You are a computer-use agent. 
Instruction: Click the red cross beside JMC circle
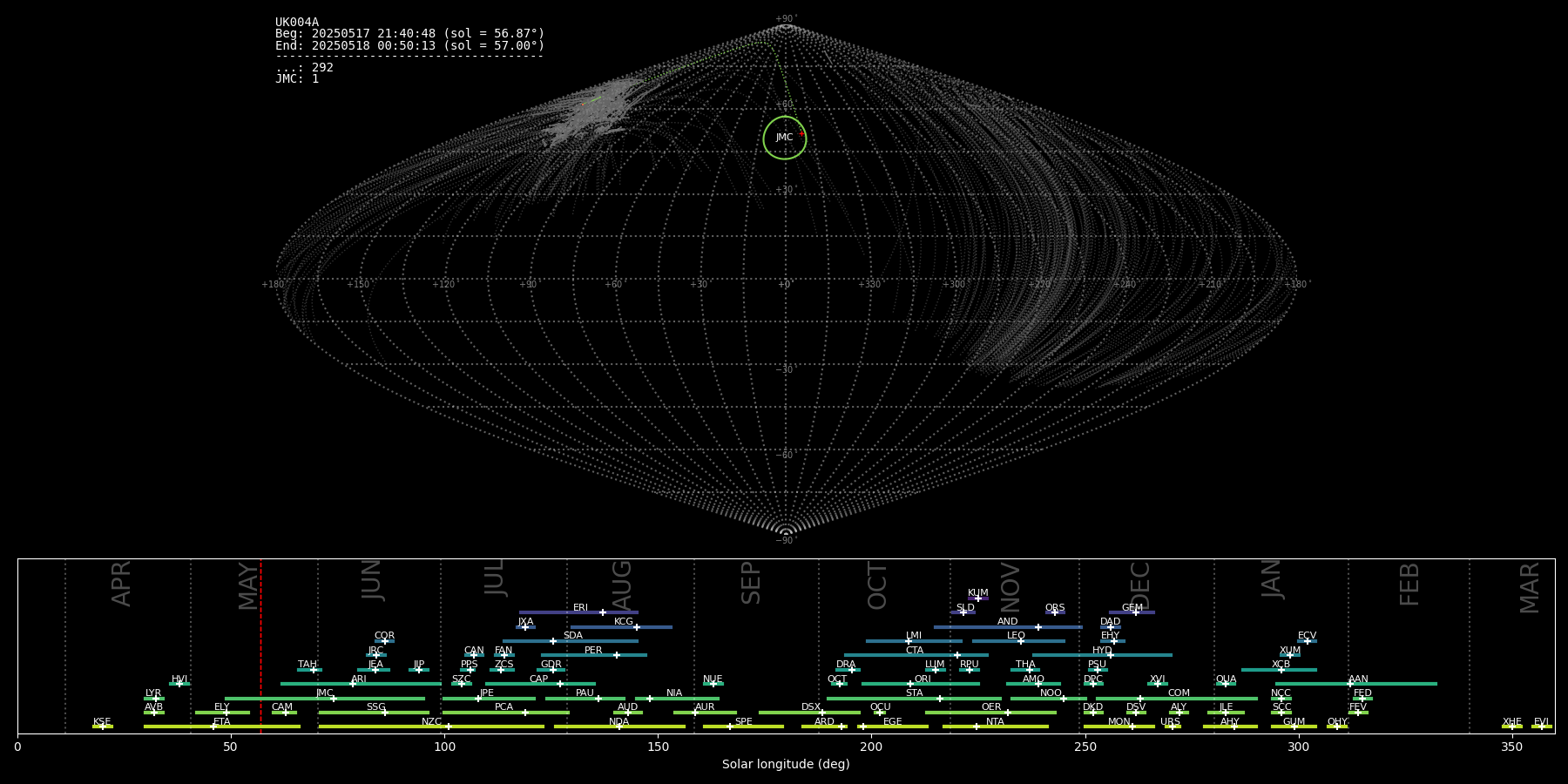pos(801,134)
